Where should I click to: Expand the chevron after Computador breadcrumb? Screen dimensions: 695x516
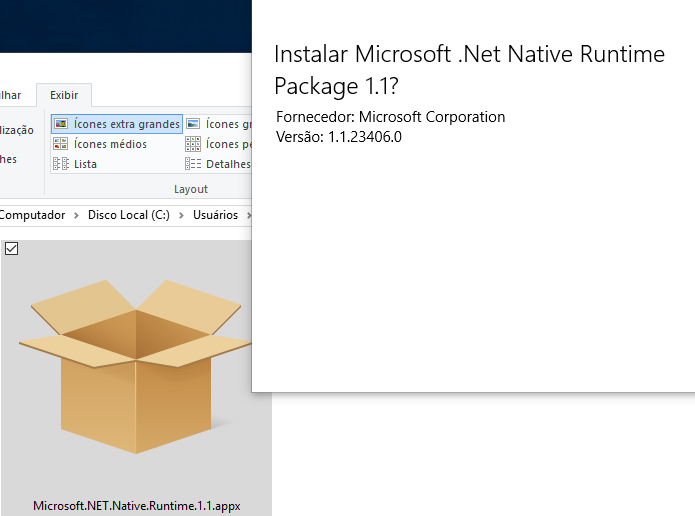point(76,215)
